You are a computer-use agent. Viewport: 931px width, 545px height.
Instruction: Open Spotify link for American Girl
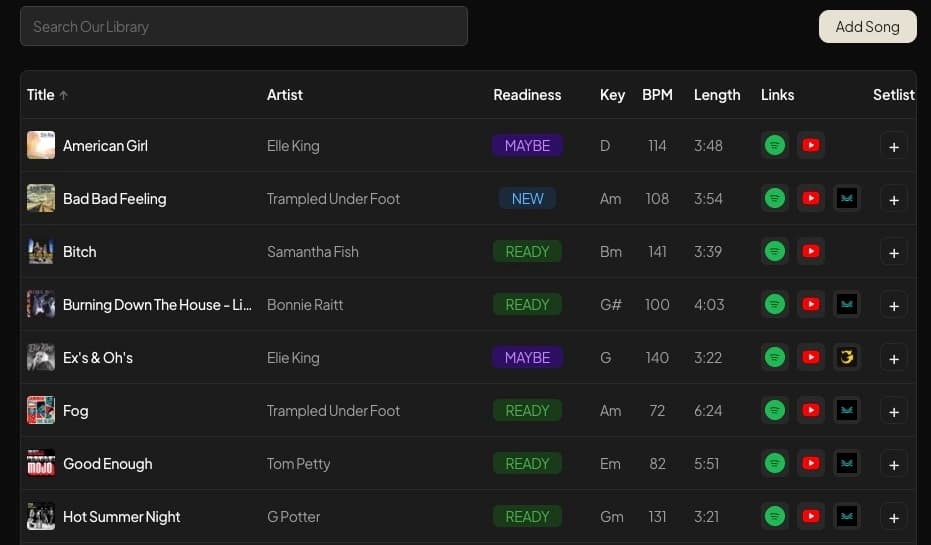774,145
